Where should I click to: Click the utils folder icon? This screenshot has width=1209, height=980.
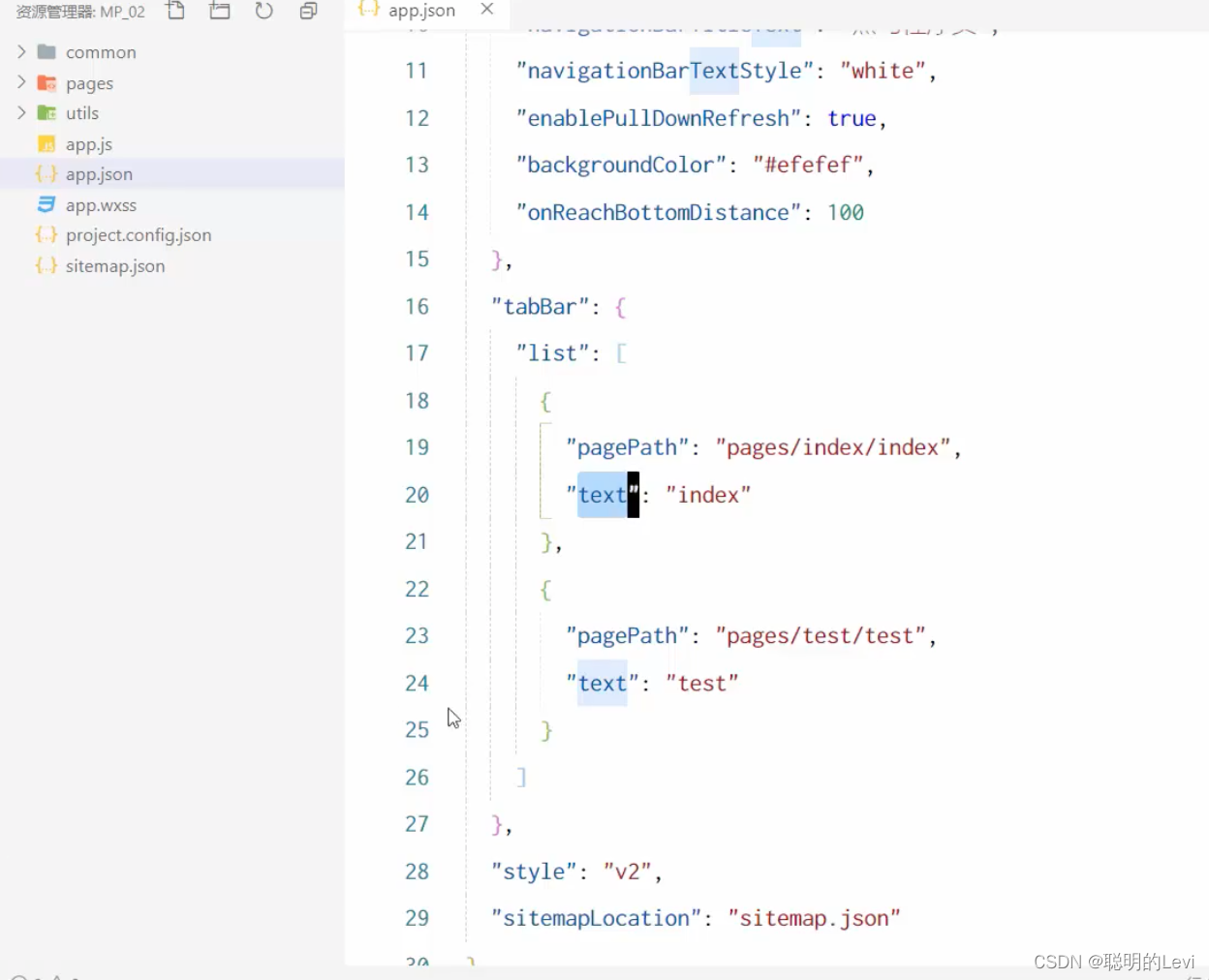pos(46,113)
